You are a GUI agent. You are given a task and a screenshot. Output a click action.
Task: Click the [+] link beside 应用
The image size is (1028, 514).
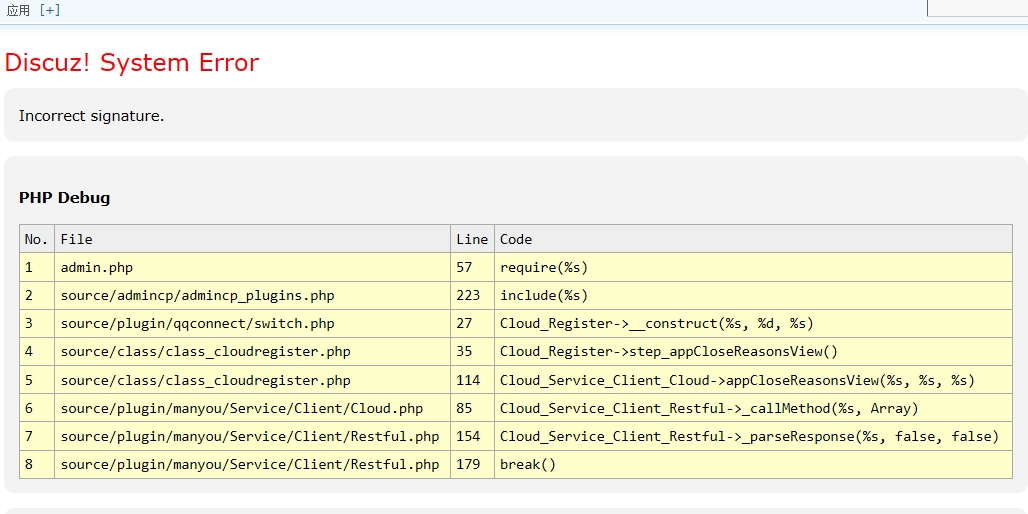coord(49,10)
